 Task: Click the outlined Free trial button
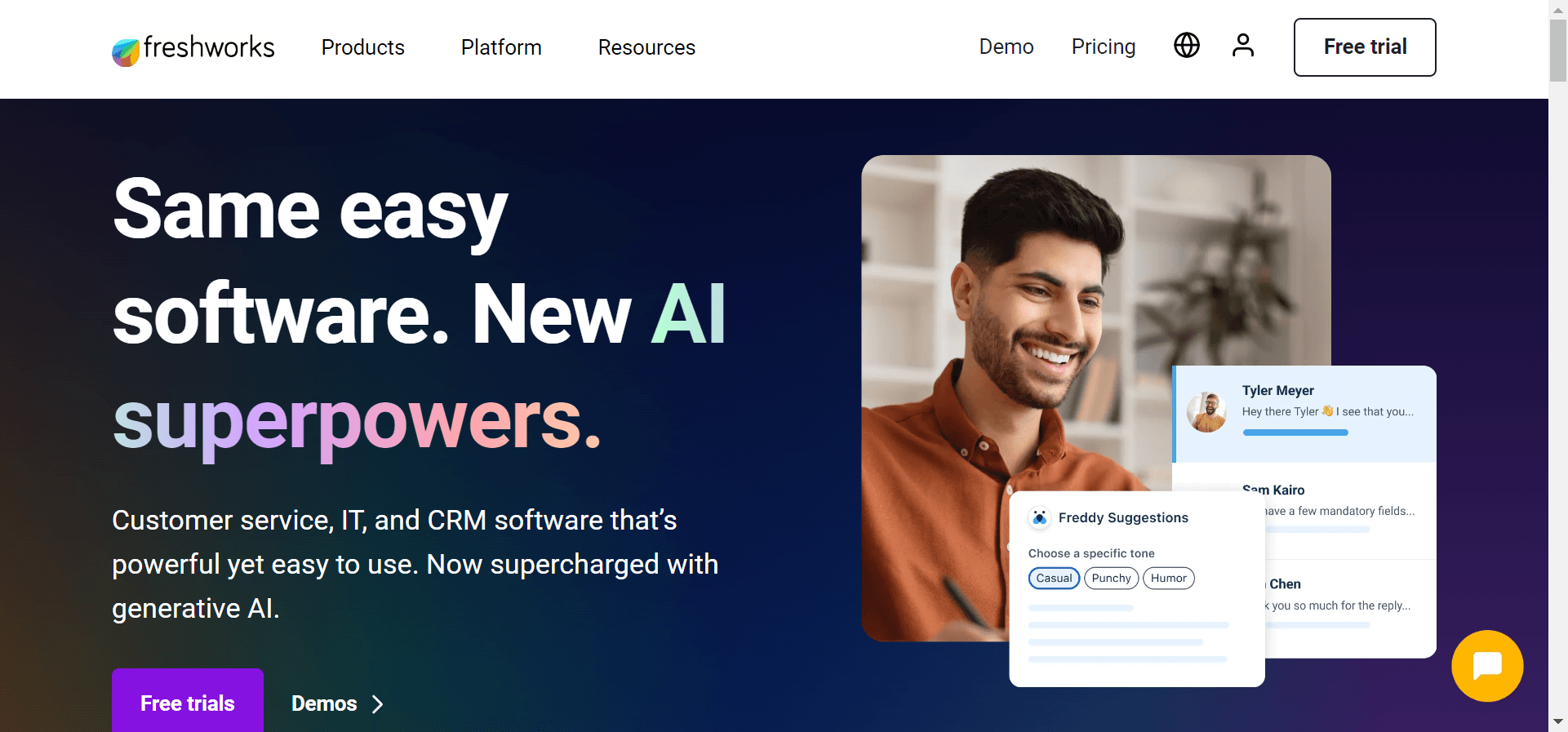1365,47
